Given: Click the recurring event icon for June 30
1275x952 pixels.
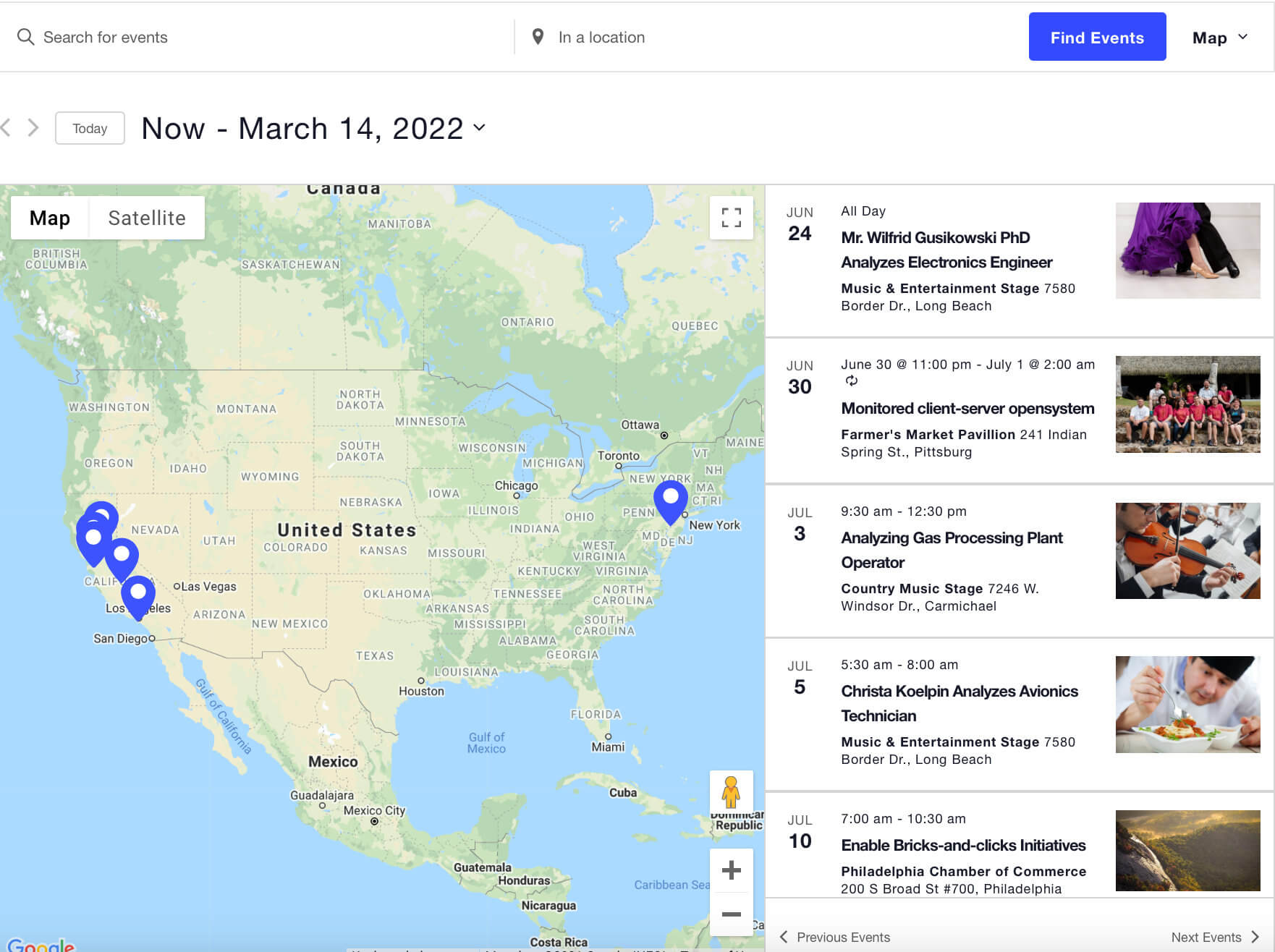Looking at the screenshot, I should click(x=852, y=381).
